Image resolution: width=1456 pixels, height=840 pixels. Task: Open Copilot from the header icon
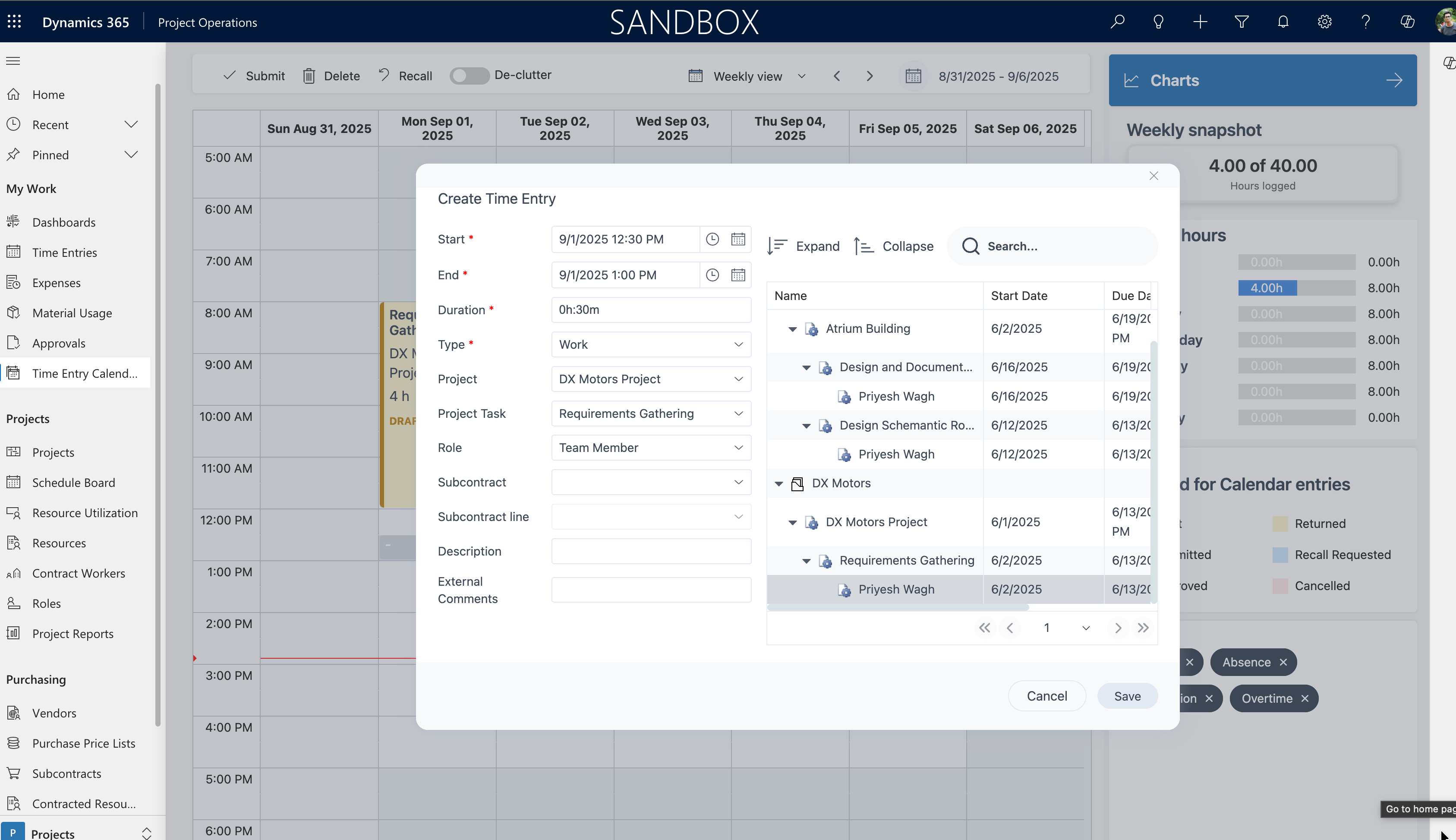[x=1406, y=21]
